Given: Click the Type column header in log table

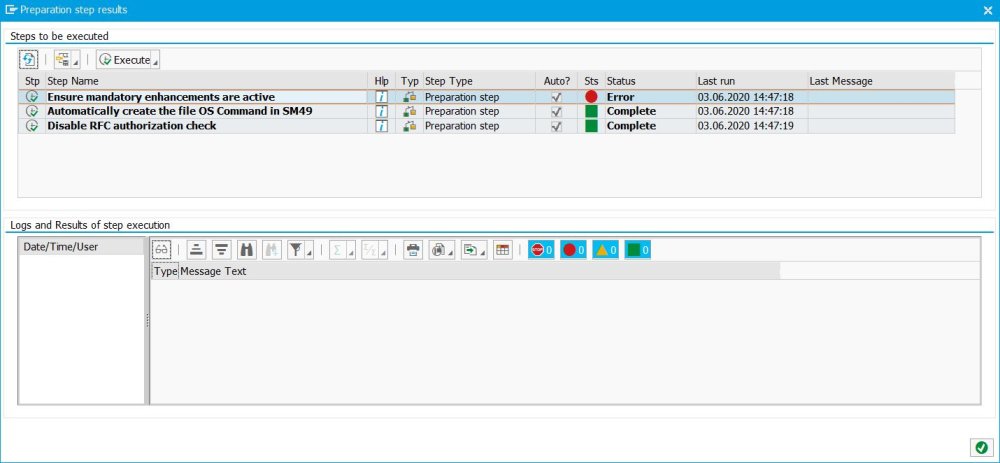Looking at the screenshot, I should (x=165, y=271).
